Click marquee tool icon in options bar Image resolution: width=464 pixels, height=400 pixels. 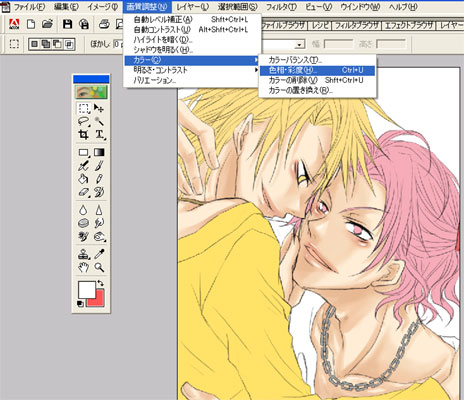point(14,44)
